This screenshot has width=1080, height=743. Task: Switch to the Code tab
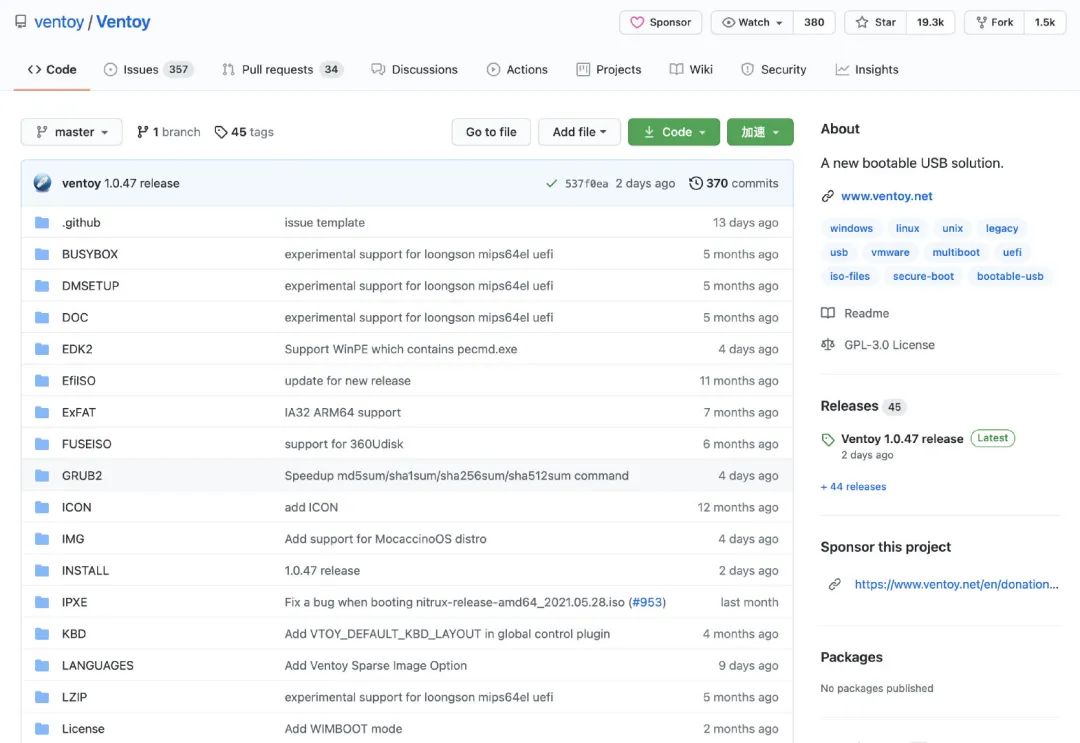pyautogui.click(x=52, y=70)
